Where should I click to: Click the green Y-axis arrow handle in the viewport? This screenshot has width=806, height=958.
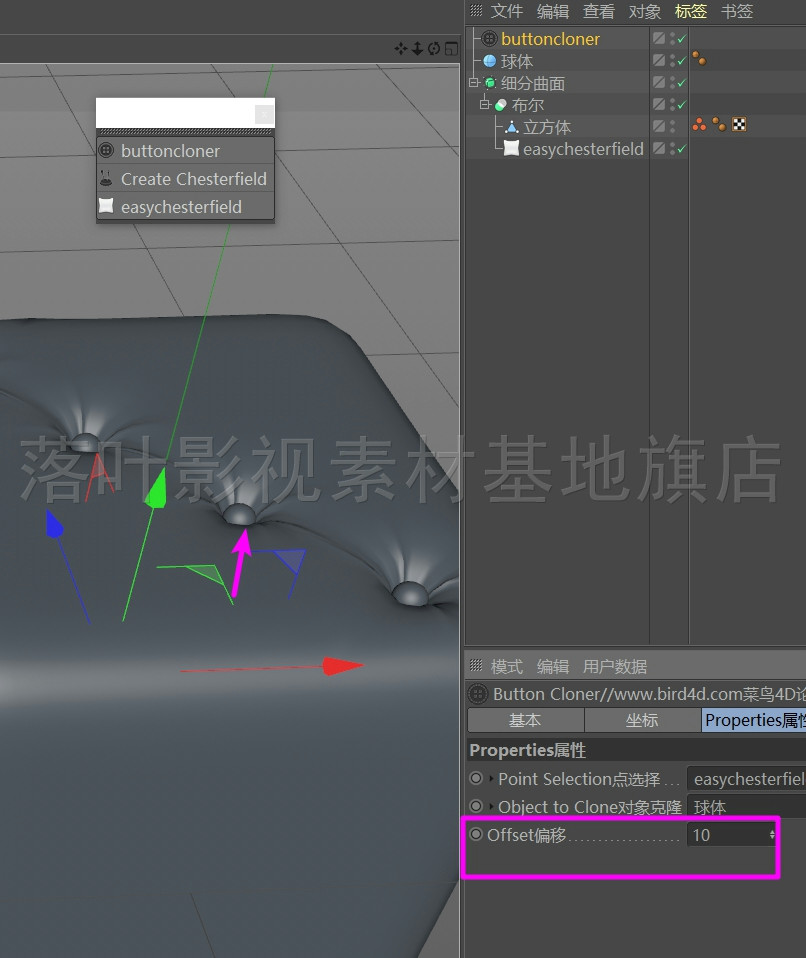(156, 489)
